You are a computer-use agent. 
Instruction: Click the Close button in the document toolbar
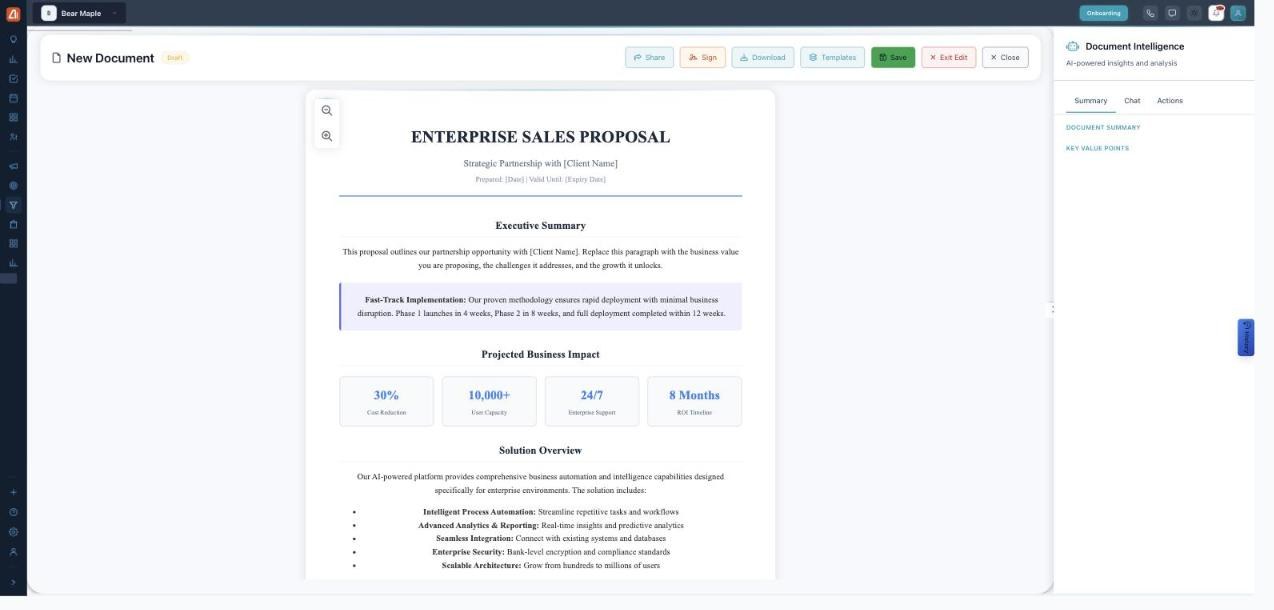click(x=1005, y=57)
